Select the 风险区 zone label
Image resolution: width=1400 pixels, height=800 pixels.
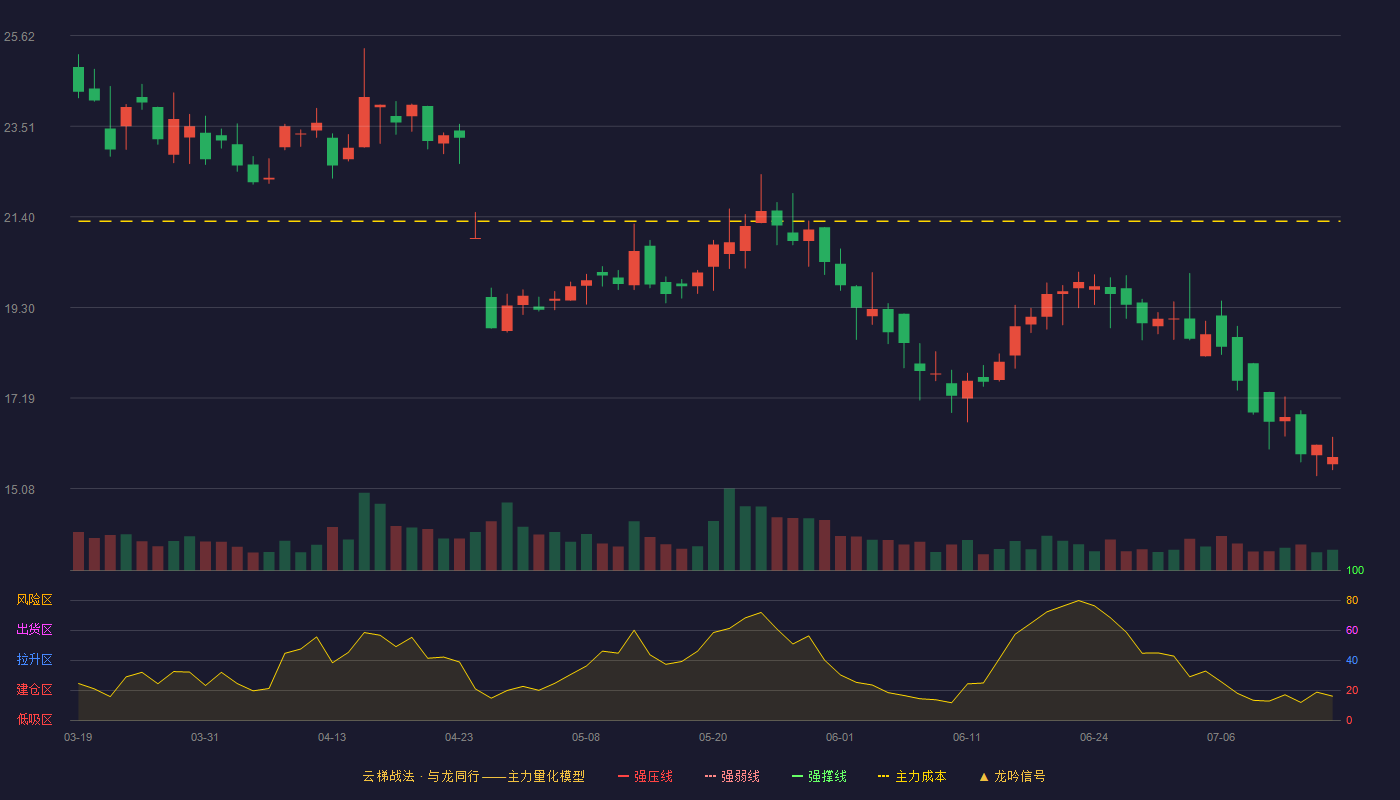pyautogui.click(x=34, y=600)
